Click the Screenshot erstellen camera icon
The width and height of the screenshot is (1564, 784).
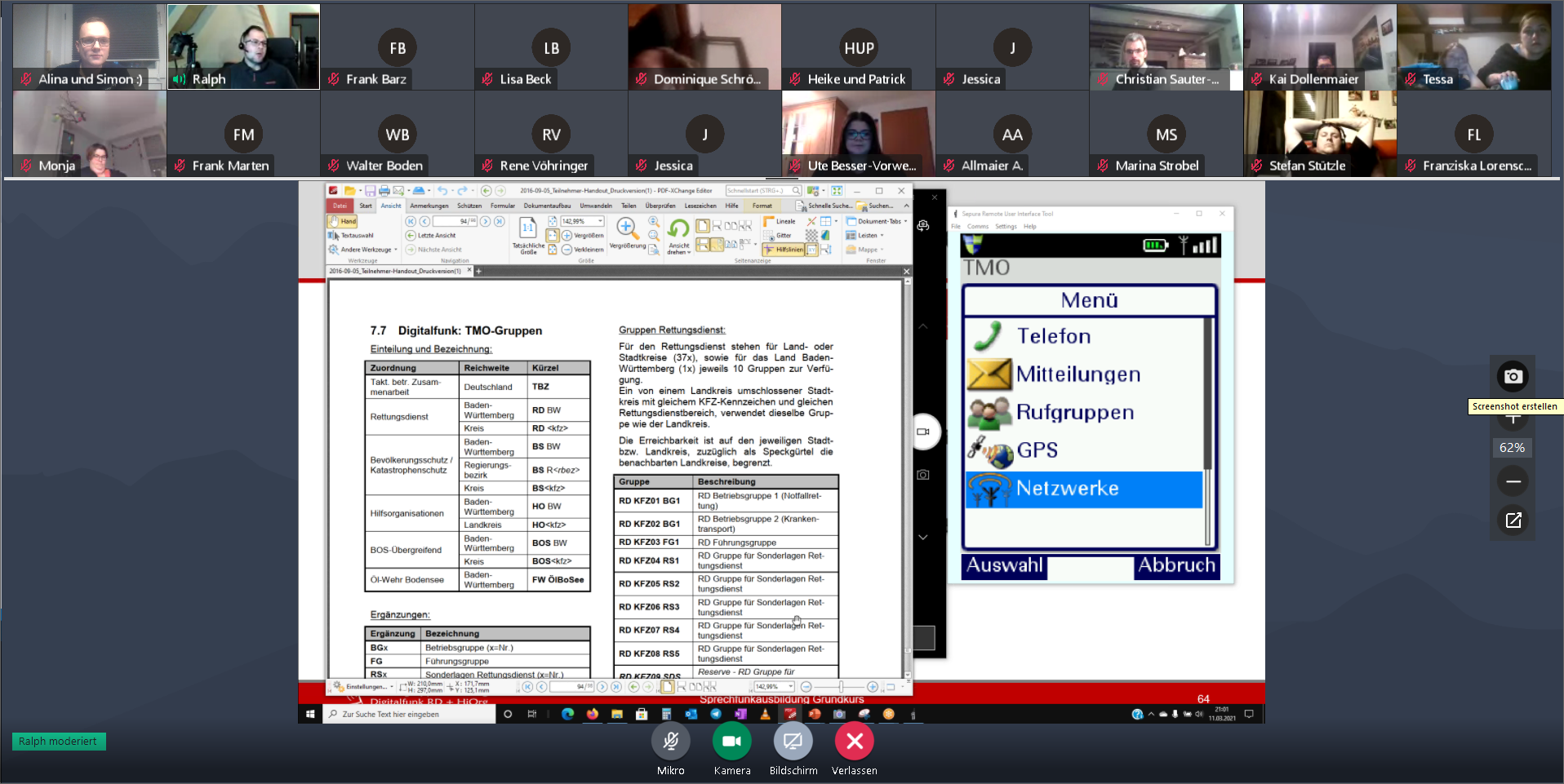1513,376
